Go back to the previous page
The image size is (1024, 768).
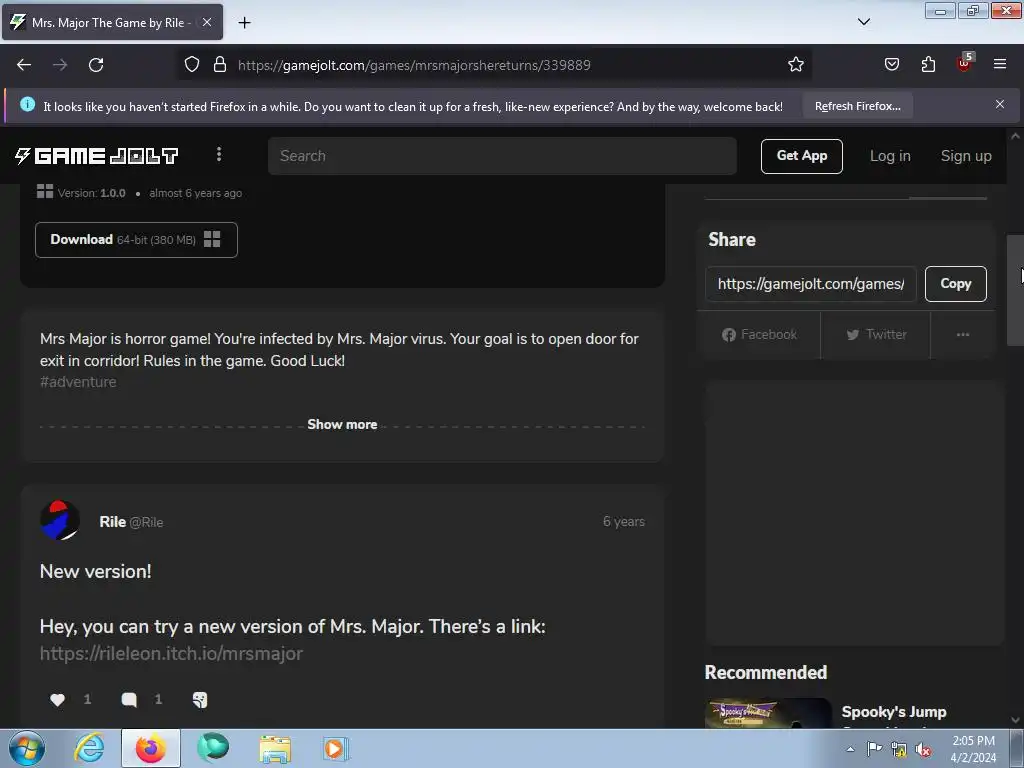pyautogui.click(x=24, y=65)
